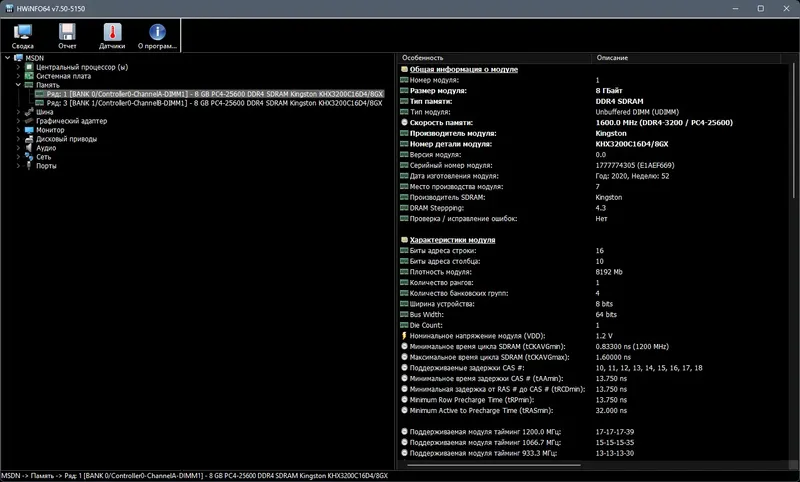Click the status bar path text

coord(194,475)
